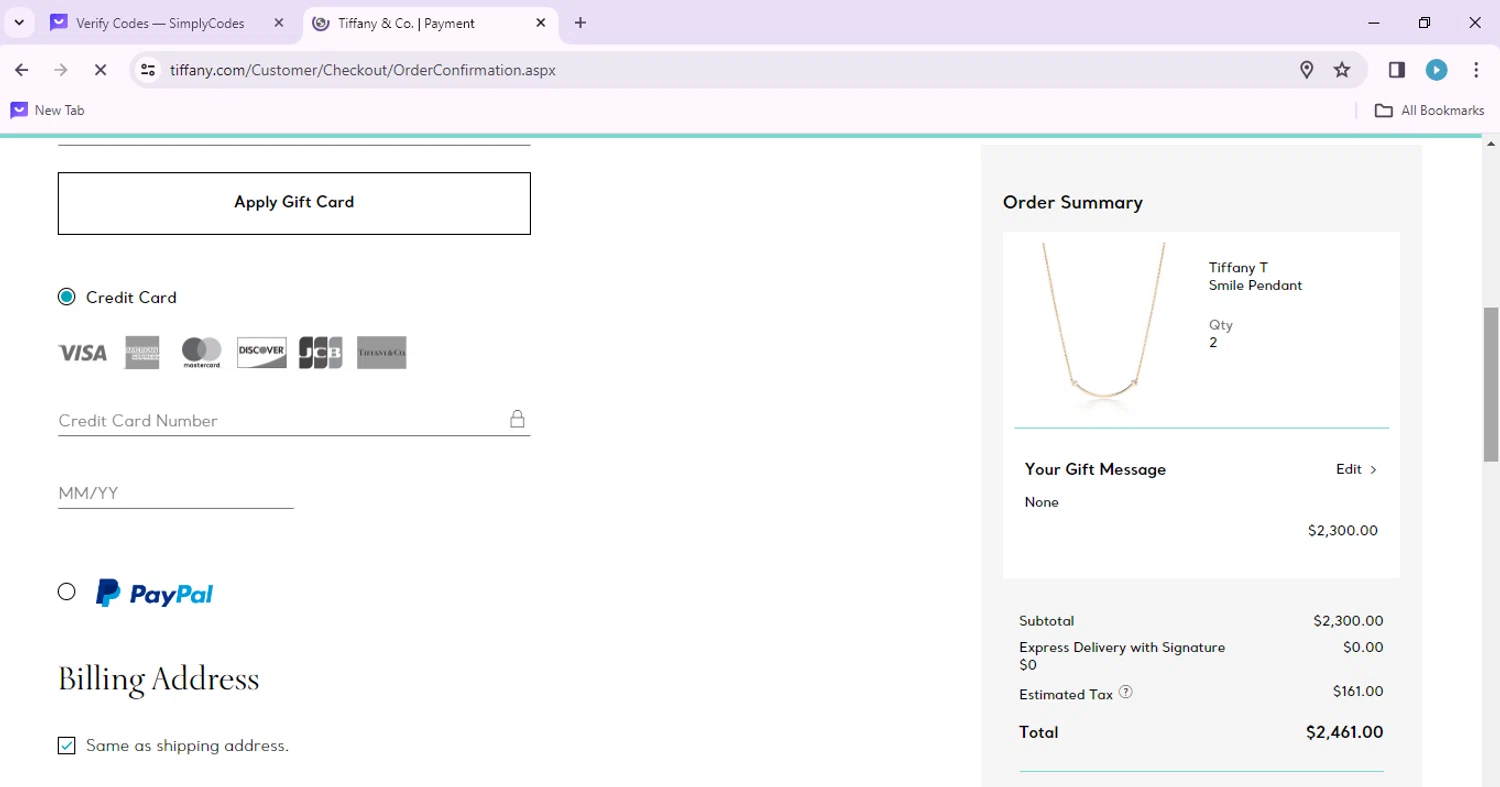This screenshot has width=1500, height=787.
Task: Select the PayPal payment option
Action: [x=67, y=592]
